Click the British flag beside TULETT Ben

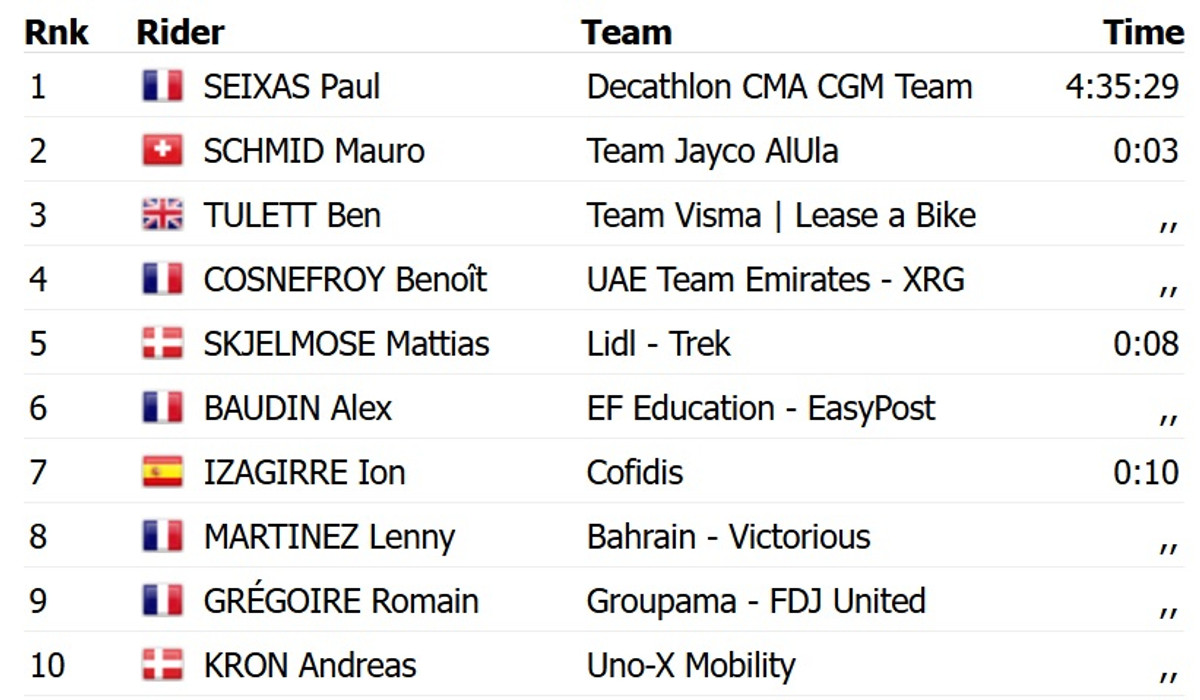pyautogui.click(x=162, y=215)
